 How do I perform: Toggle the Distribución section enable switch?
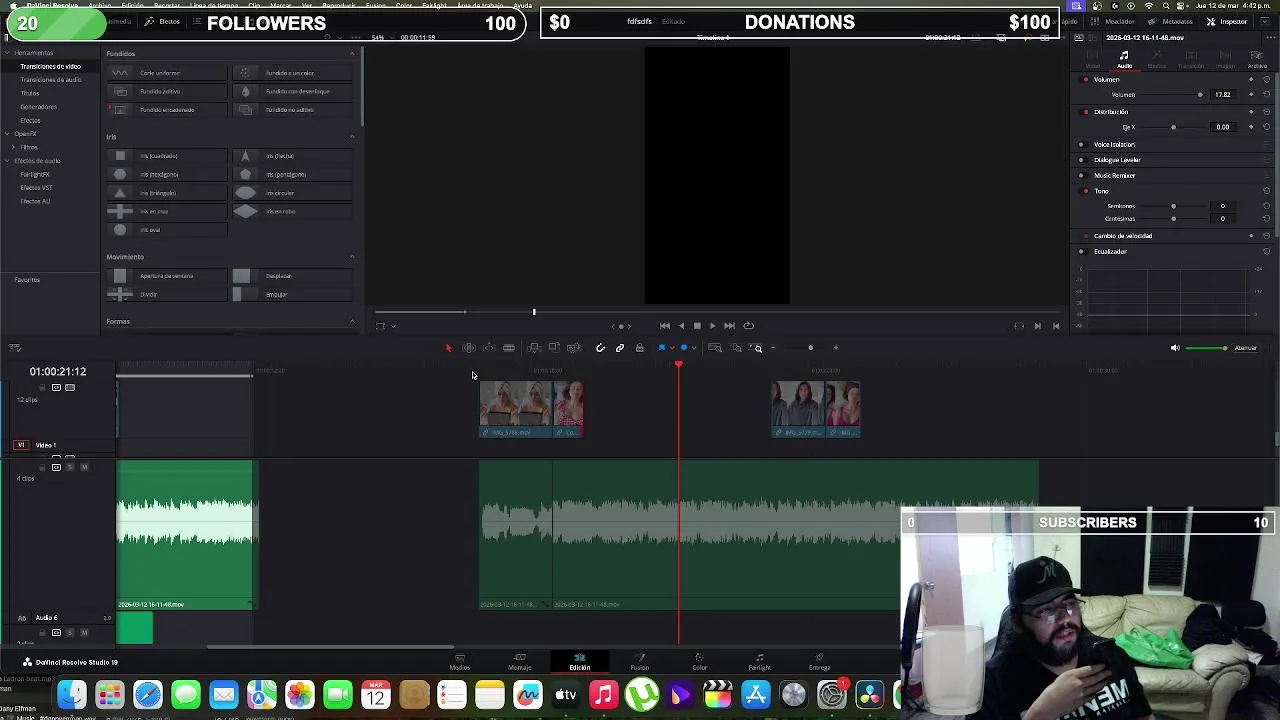(1086, 112)
